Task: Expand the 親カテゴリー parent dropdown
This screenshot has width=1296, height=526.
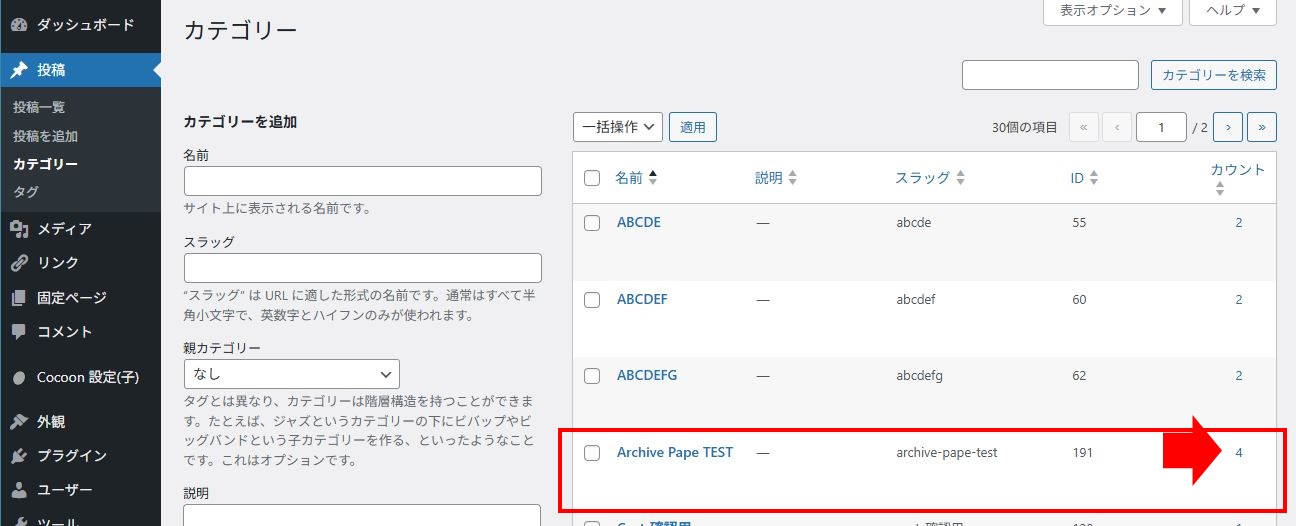Action: point(291,374)
